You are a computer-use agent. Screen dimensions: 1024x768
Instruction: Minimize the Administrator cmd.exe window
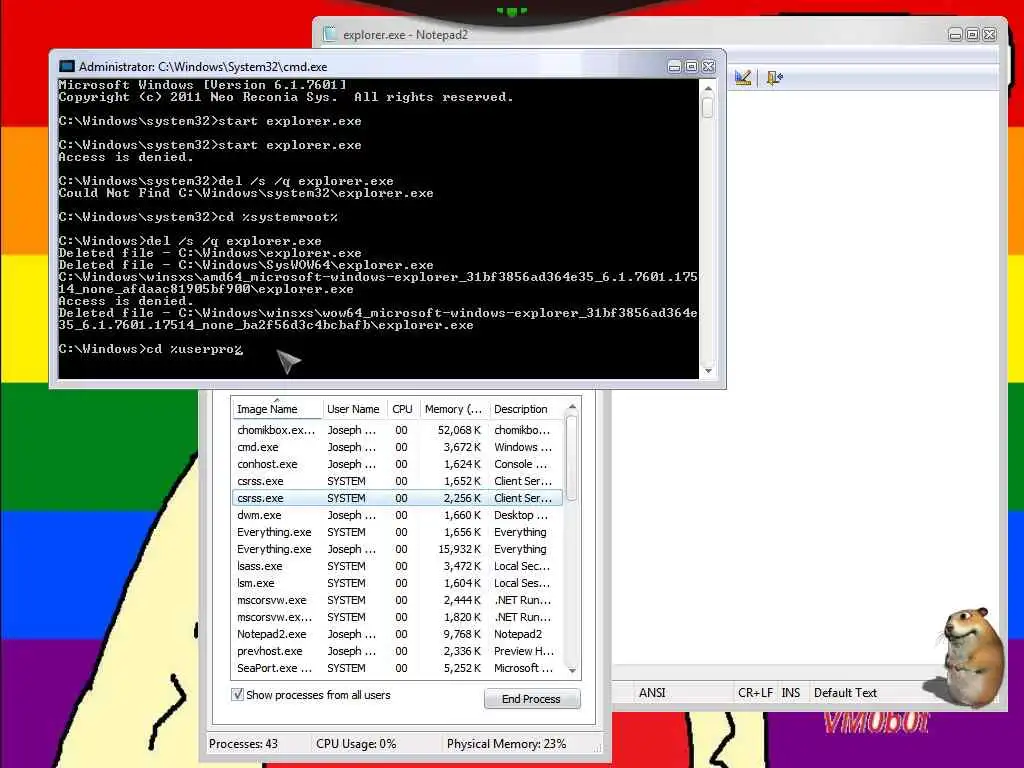(x=675, y=67)
